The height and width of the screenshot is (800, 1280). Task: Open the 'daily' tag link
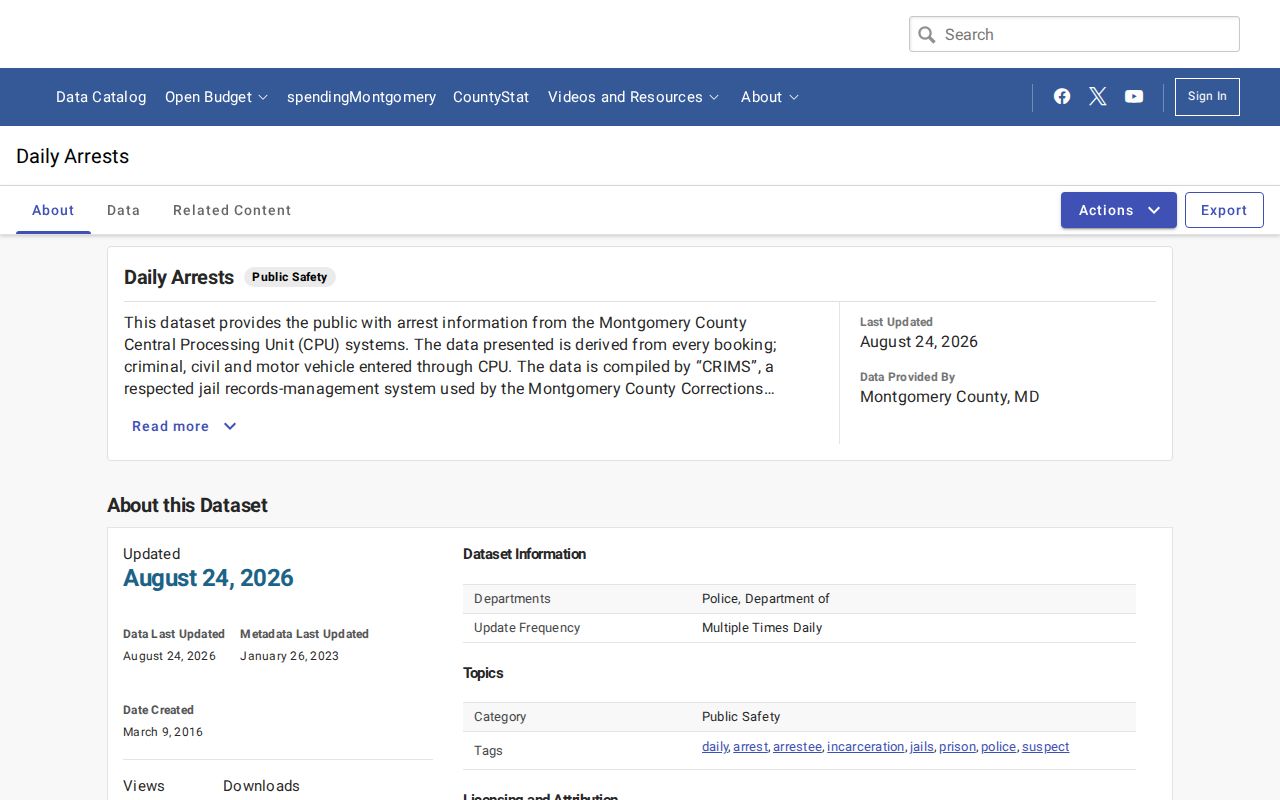click(715, 747)
